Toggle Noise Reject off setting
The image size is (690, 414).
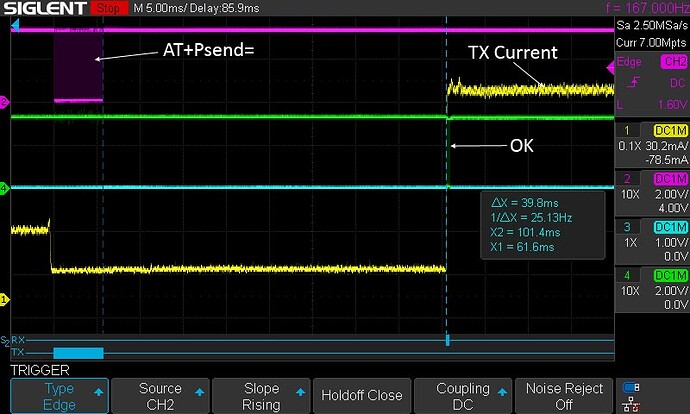pyautogui.click(x=563, y=396)
